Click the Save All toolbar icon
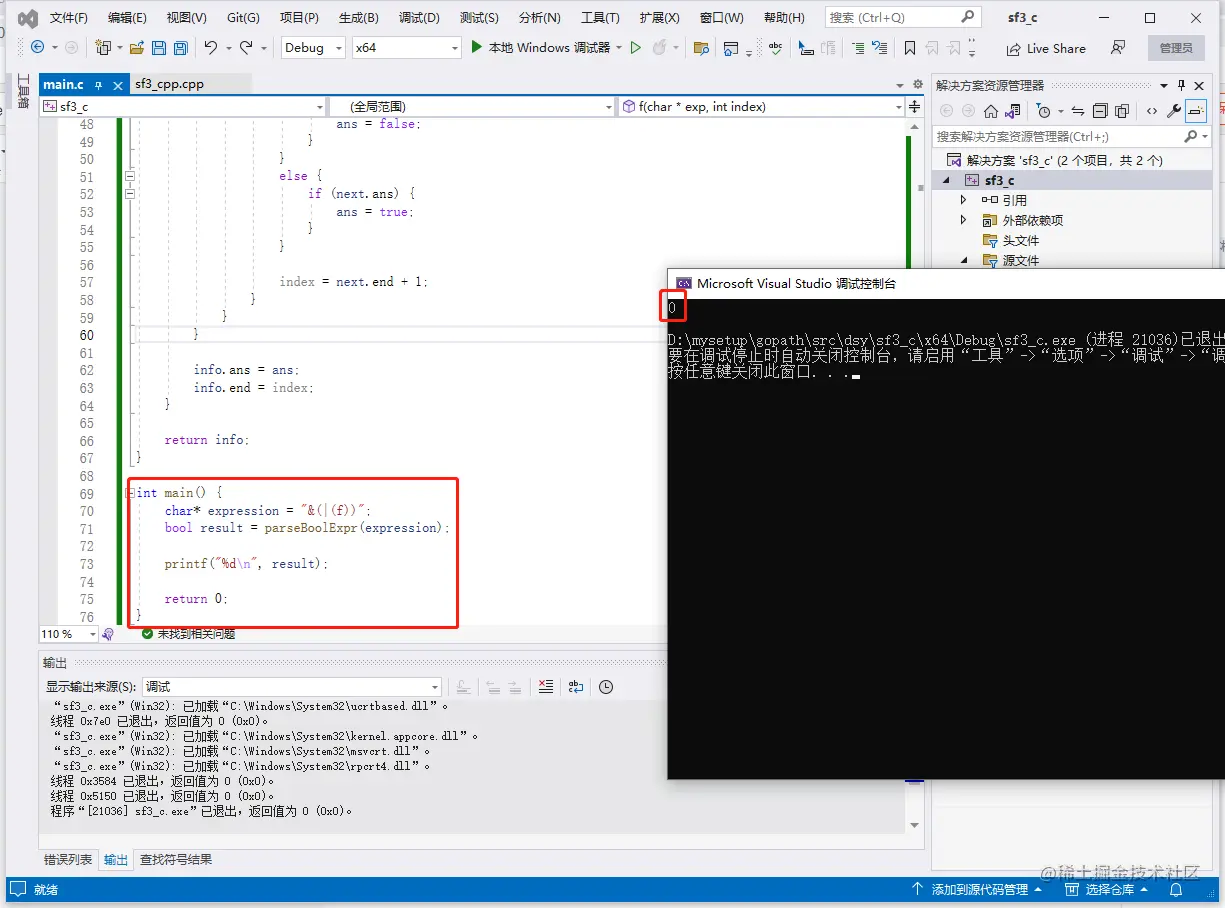Image resolution: width=1225 pixels, height=908 pixels. click(180, 47)
